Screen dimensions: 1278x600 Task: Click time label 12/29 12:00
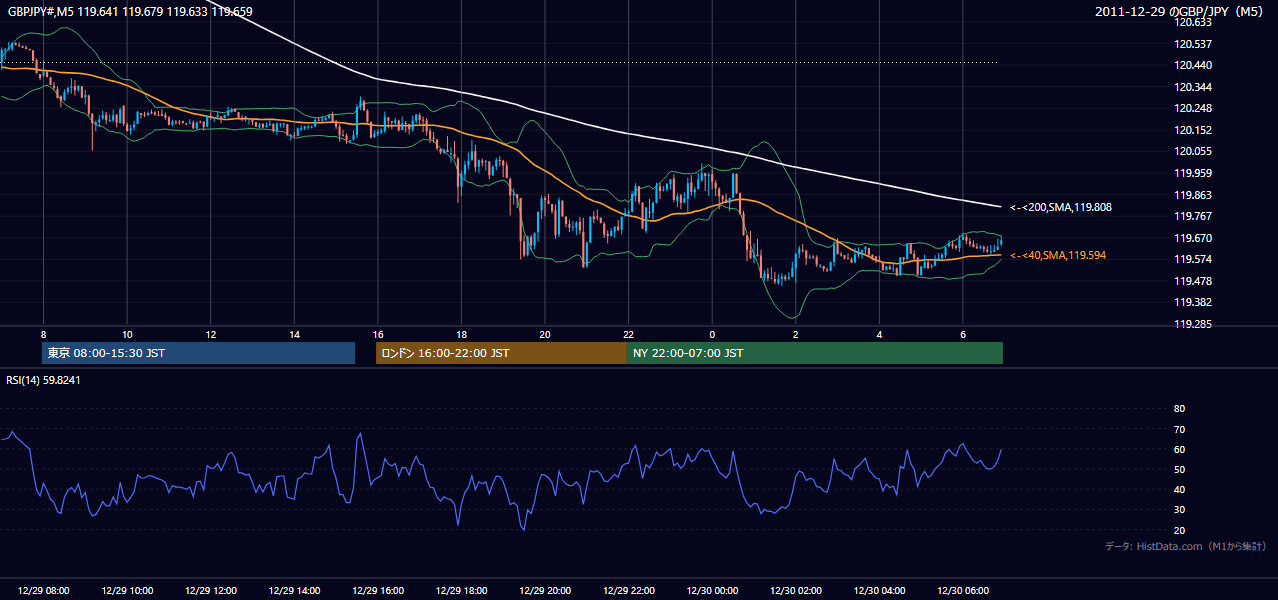pyautogui.click(x=210, y=591)
